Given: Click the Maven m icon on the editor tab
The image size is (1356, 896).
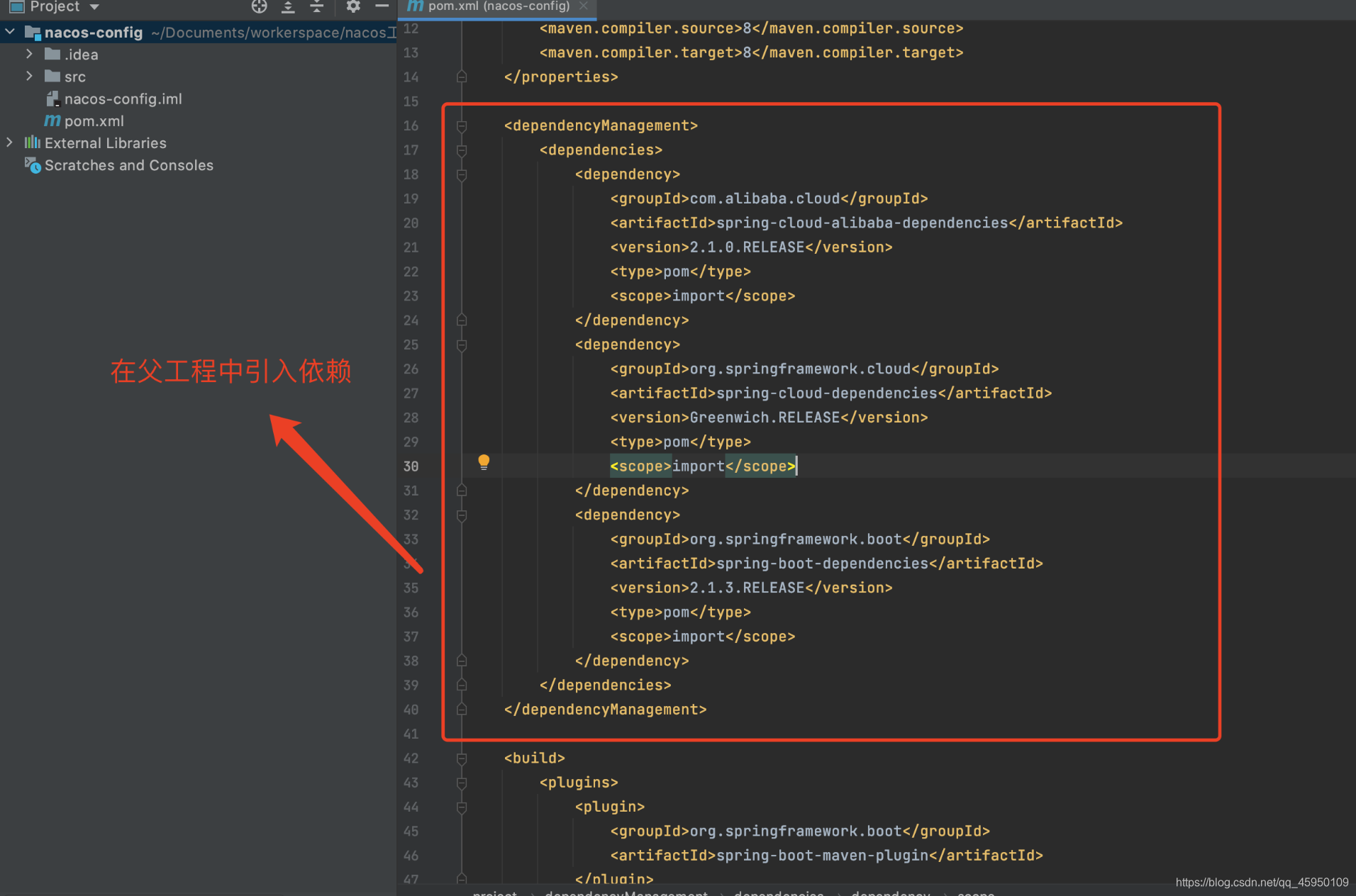Looking at the screenshot, I should [415, 6].
